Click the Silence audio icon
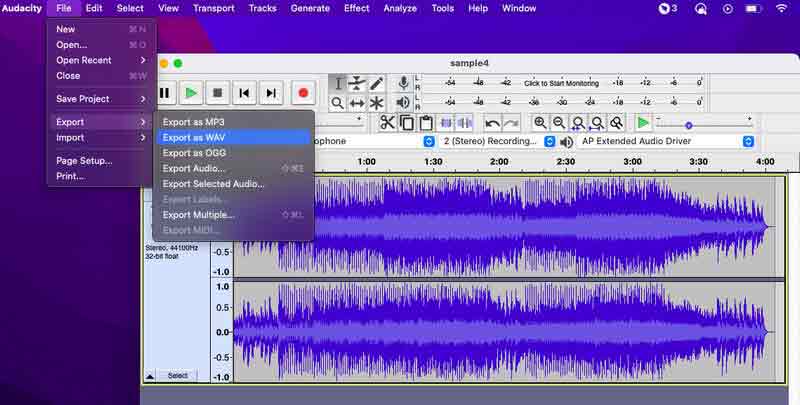 pyautogui.click(x=465, y=123)
